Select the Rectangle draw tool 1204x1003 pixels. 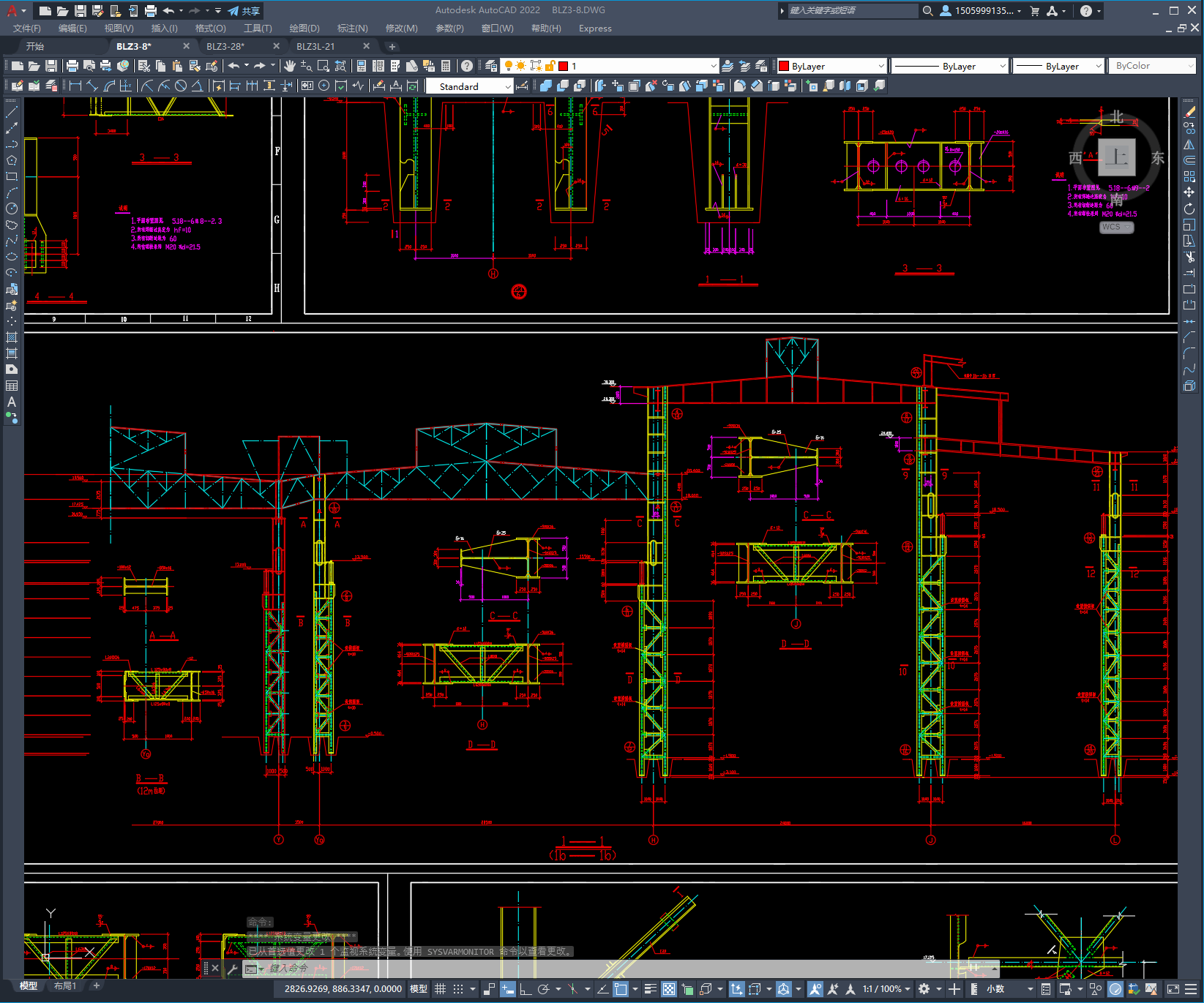point(12,176)
